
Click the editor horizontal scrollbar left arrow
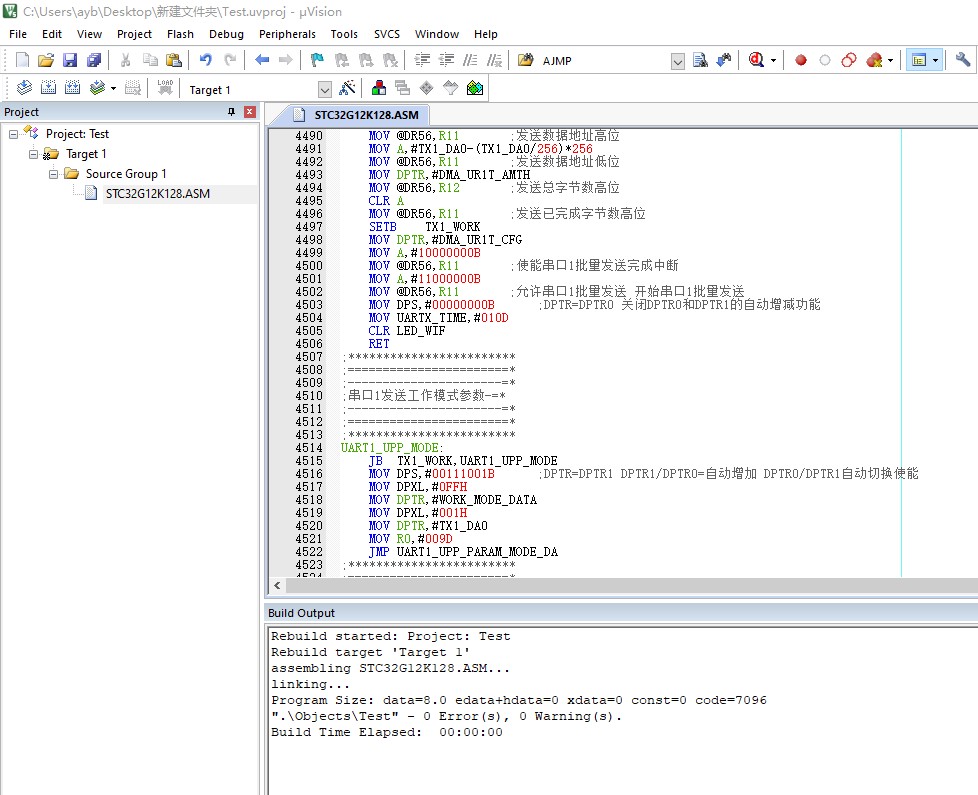278,585
